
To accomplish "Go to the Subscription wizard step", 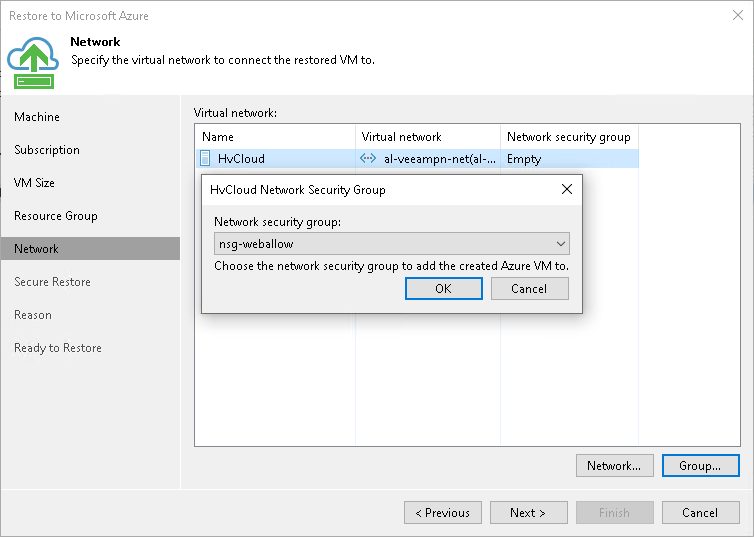I will tap(47, 150).
